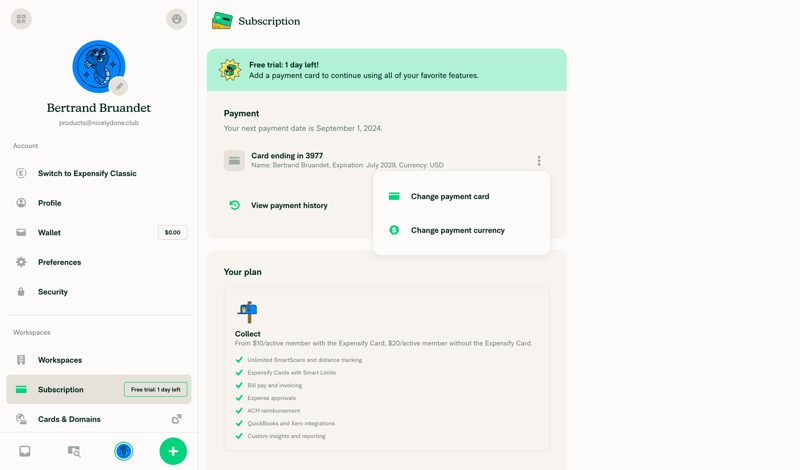Click the Security lock icon
Viewport: 800px width, 470px height.
pos(21,292)
